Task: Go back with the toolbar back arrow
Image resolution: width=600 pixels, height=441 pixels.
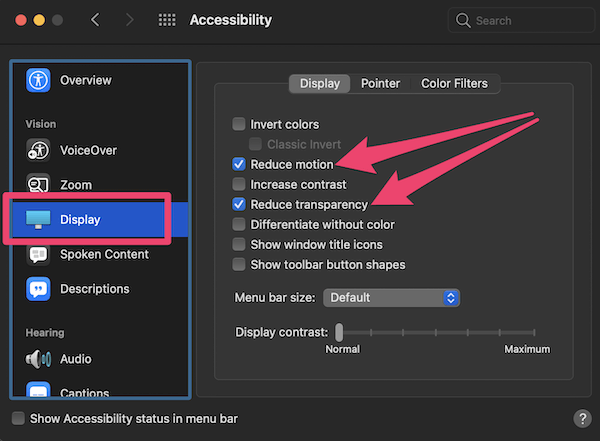Action: click(95, 20)
